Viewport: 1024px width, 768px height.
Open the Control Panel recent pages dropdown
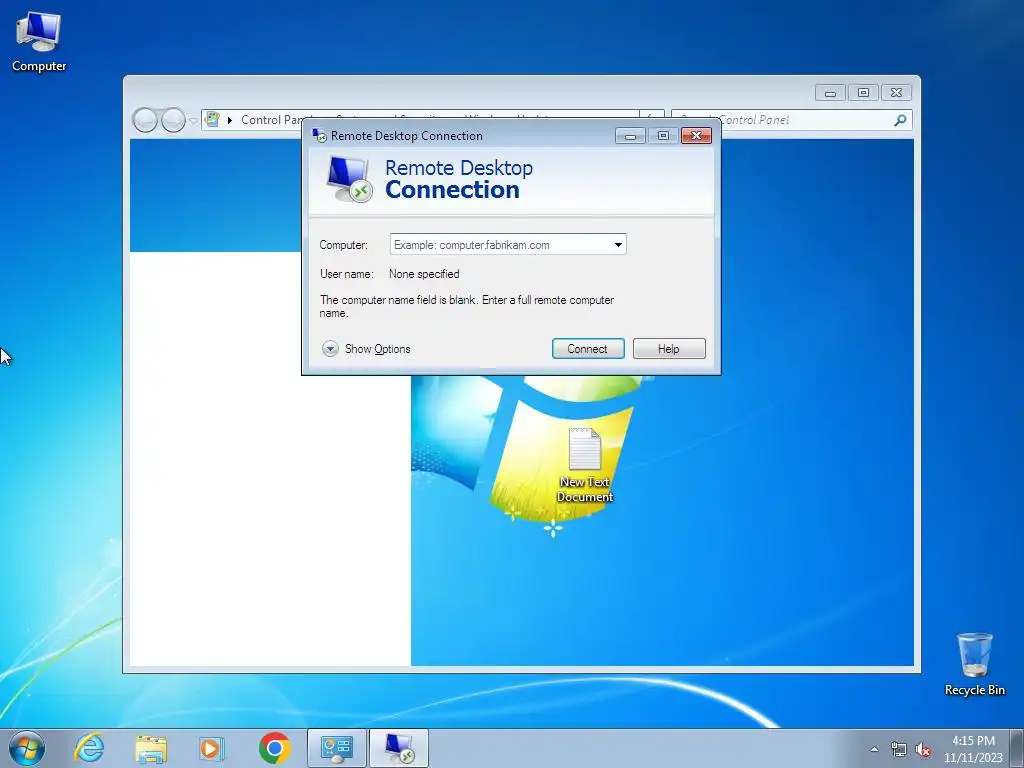[x=193, y=121]
